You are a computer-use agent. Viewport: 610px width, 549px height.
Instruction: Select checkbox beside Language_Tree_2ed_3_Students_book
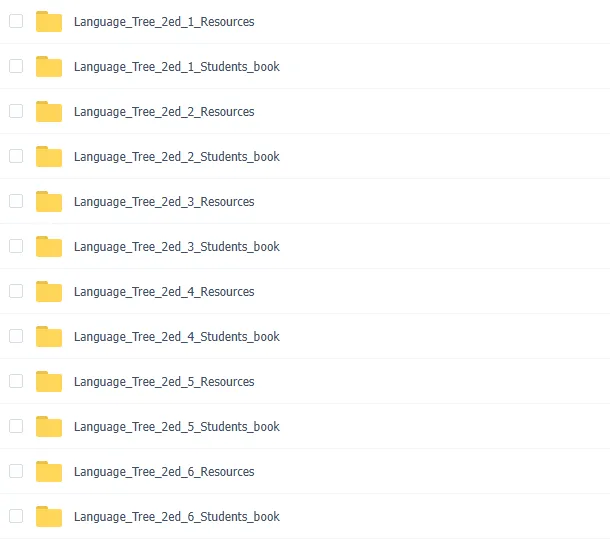[x=16, y=246]
